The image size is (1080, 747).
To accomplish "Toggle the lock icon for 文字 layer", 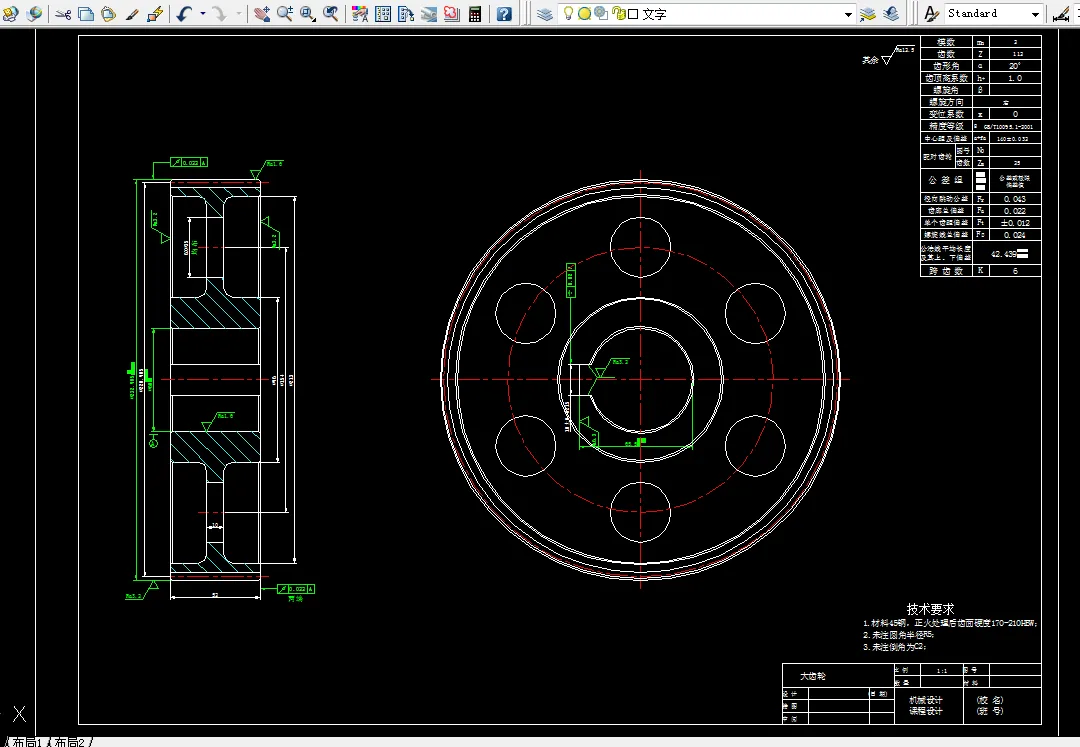I will 618,14.
